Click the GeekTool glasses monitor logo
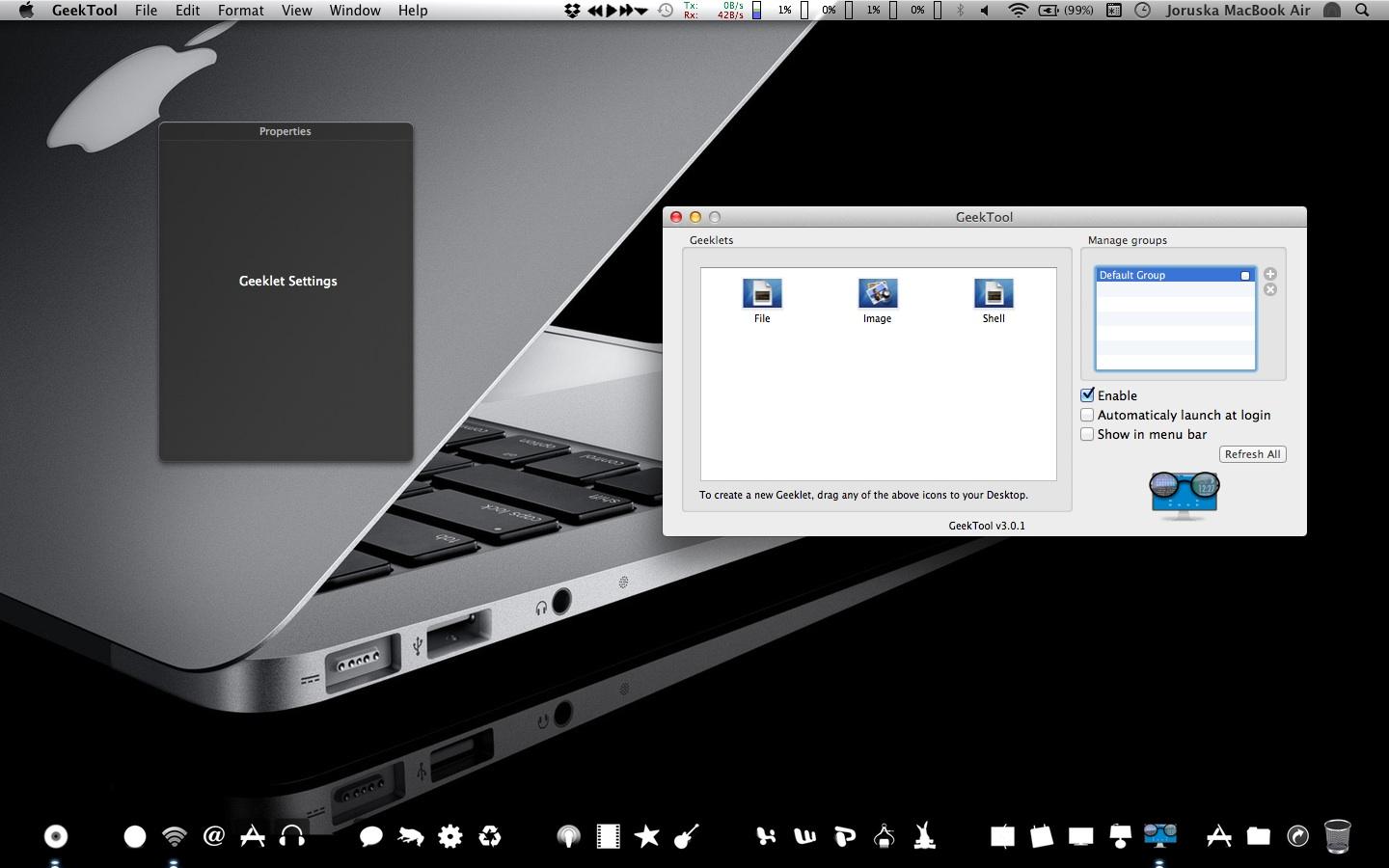1389x868 pixels. [1184, 495]
